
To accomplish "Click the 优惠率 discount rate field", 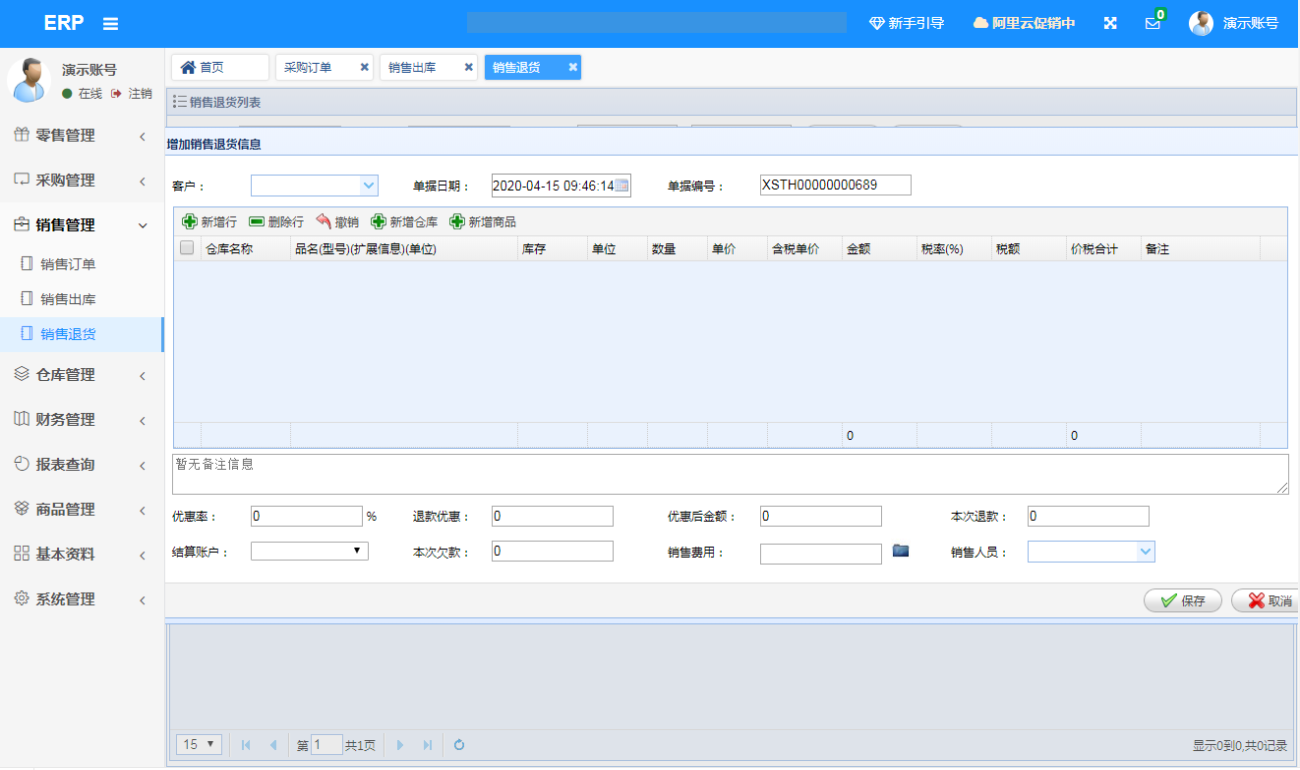I will [306, 516].
